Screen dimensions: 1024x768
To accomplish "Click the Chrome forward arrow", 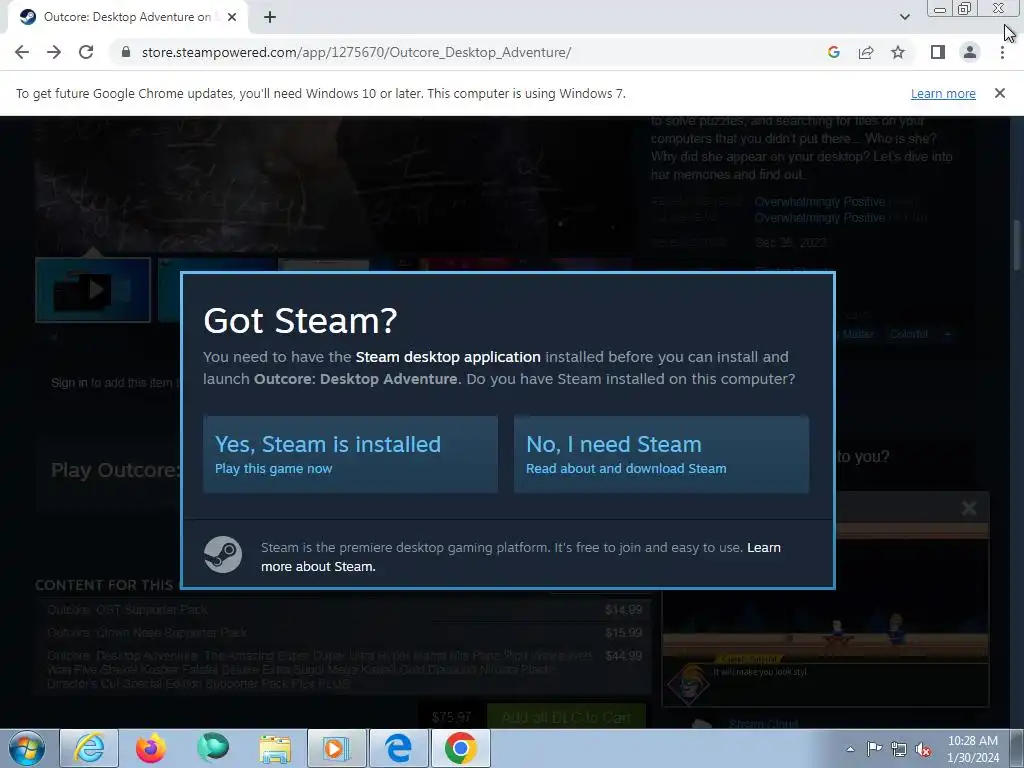I will (54, 52).
